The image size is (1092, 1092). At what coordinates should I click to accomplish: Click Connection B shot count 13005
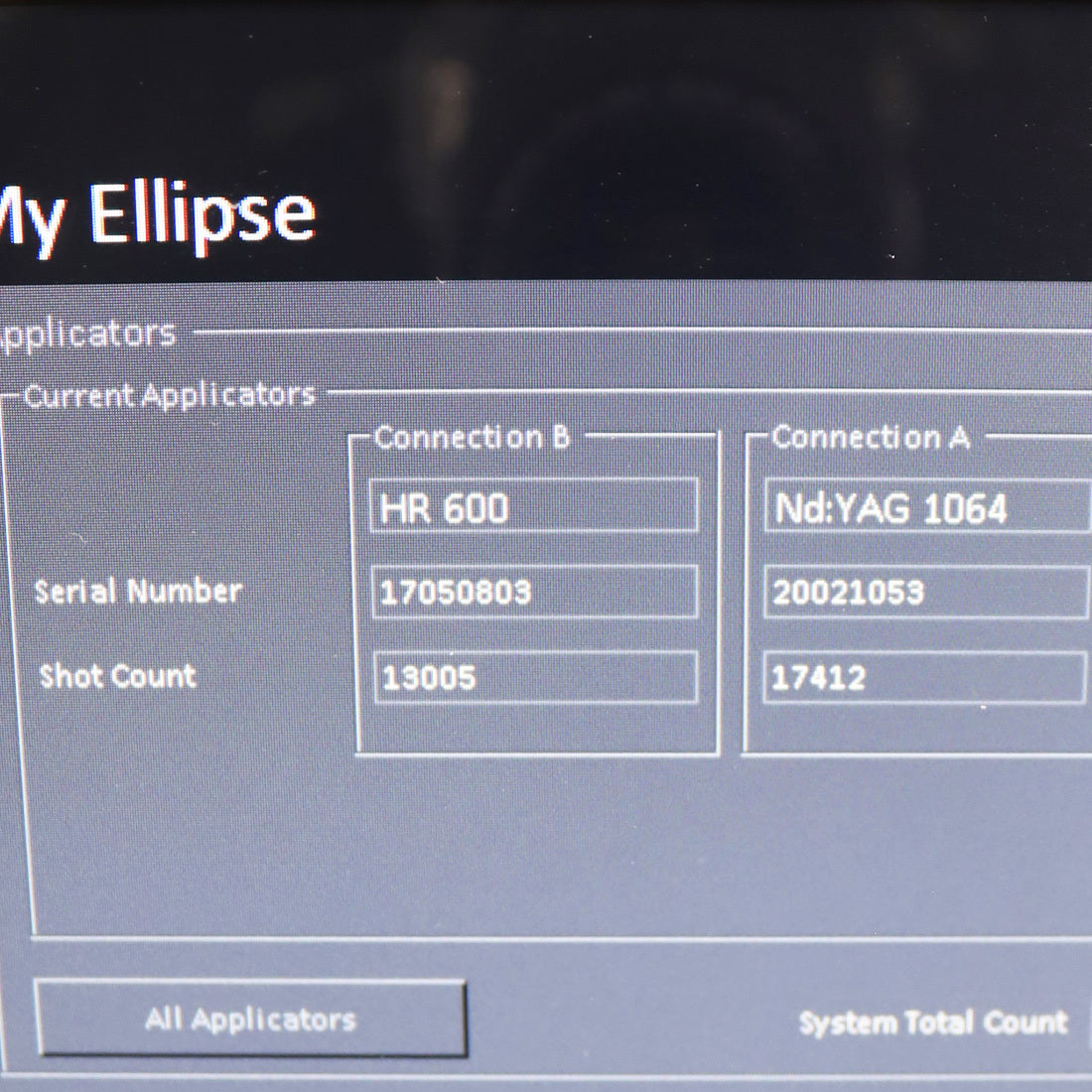coord(535,677)
